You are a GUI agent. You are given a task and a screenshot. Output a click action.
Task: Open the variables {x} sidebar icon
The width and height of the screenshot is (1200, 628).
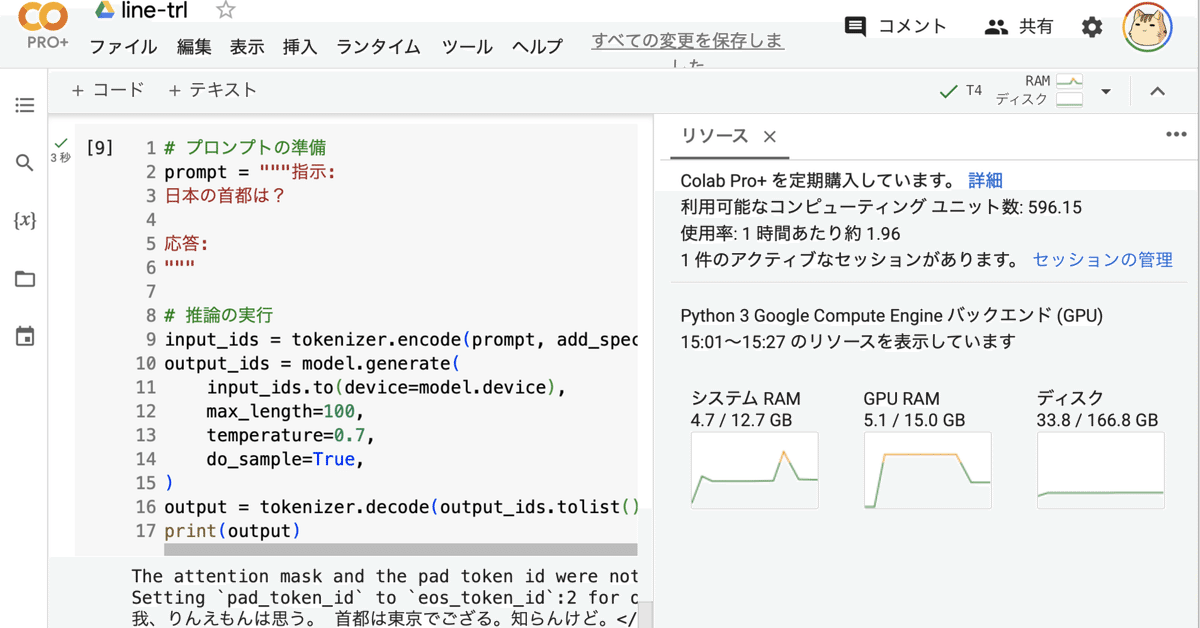point(25,220)
